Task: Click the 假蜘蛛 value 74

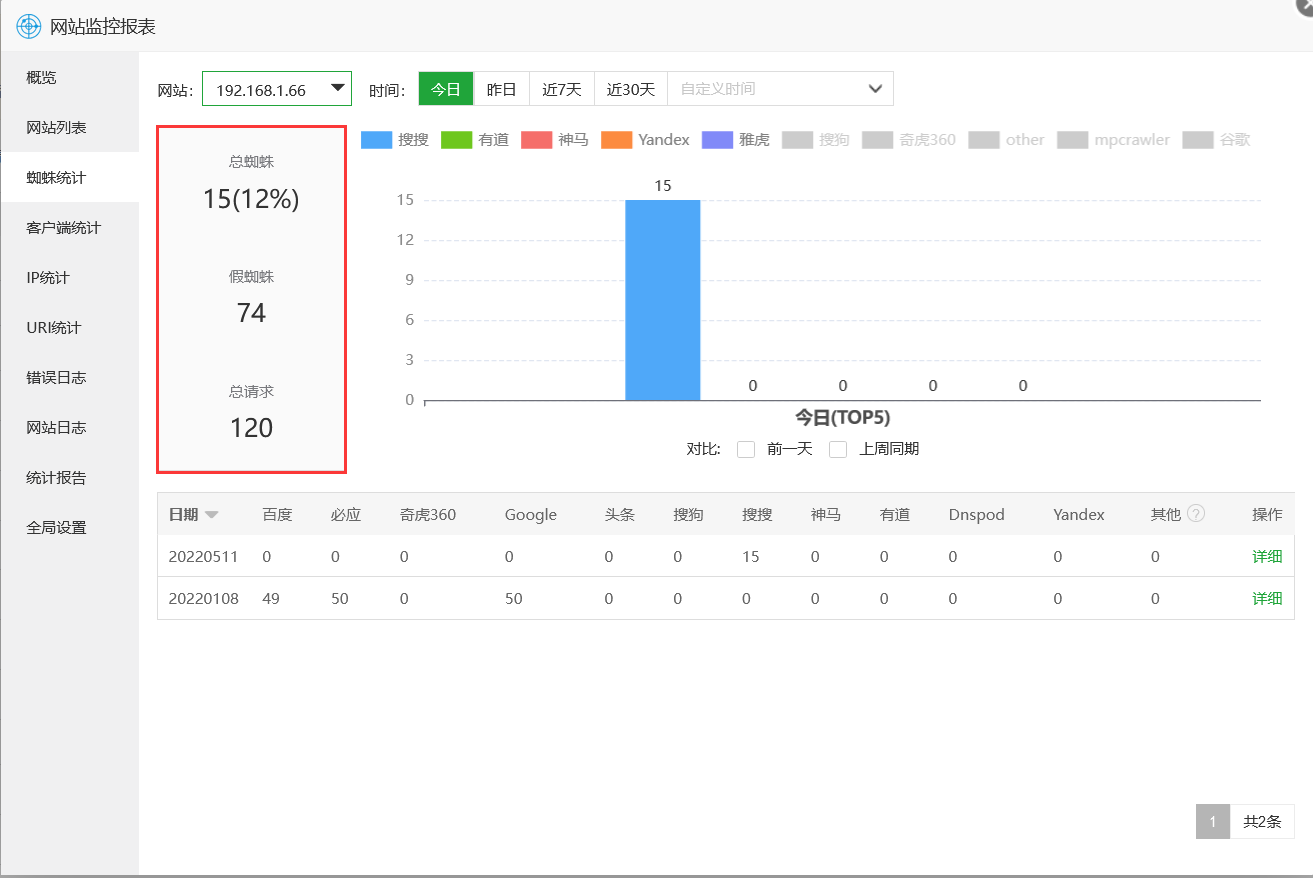Action: point(251,313)
